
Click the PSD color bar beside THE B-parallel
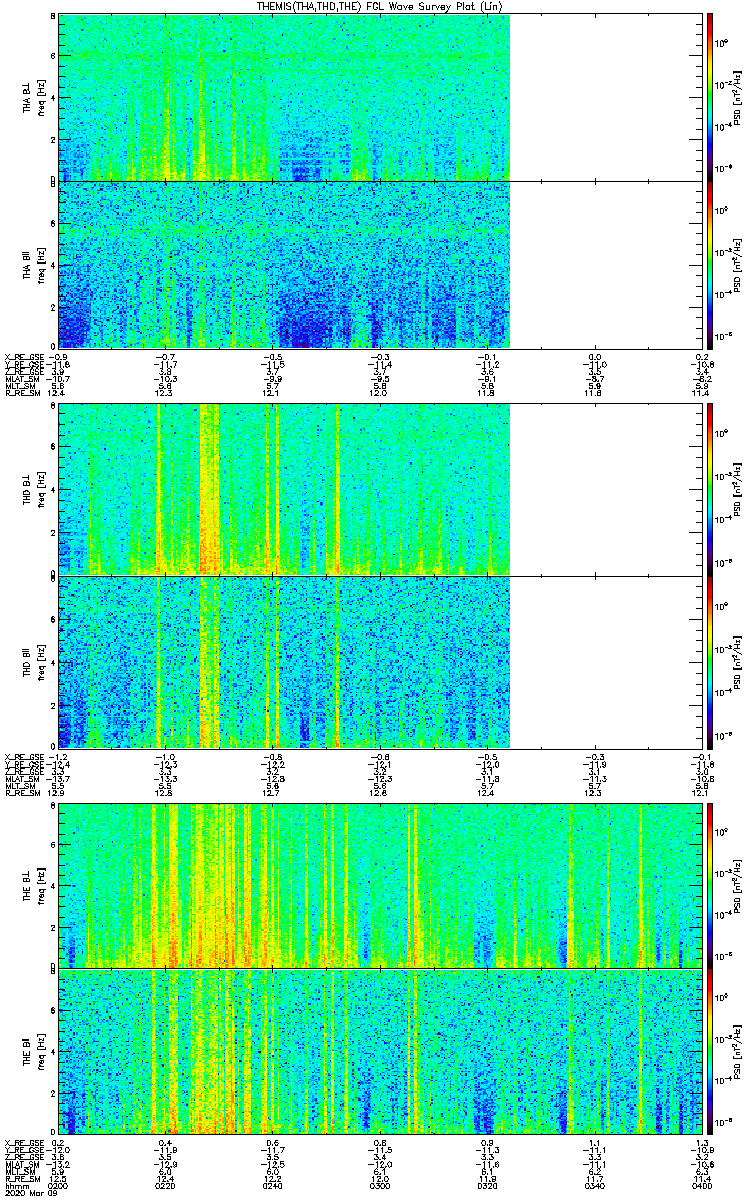coord(709,1051)
